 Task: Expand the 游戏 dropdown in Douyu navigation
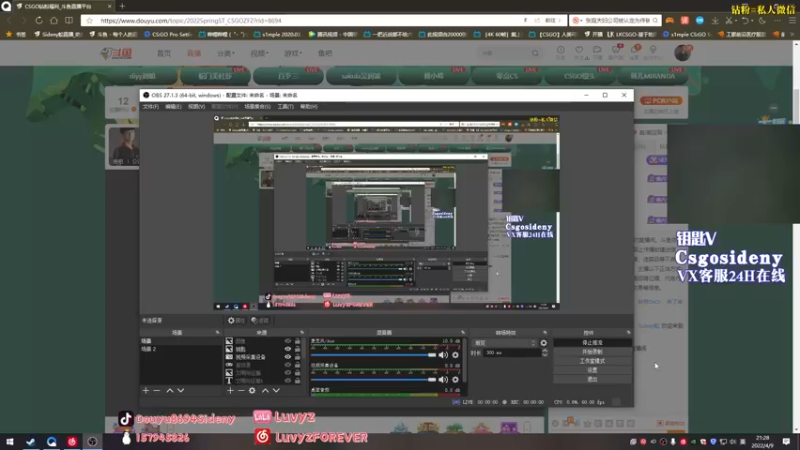[x=293, y=53]
